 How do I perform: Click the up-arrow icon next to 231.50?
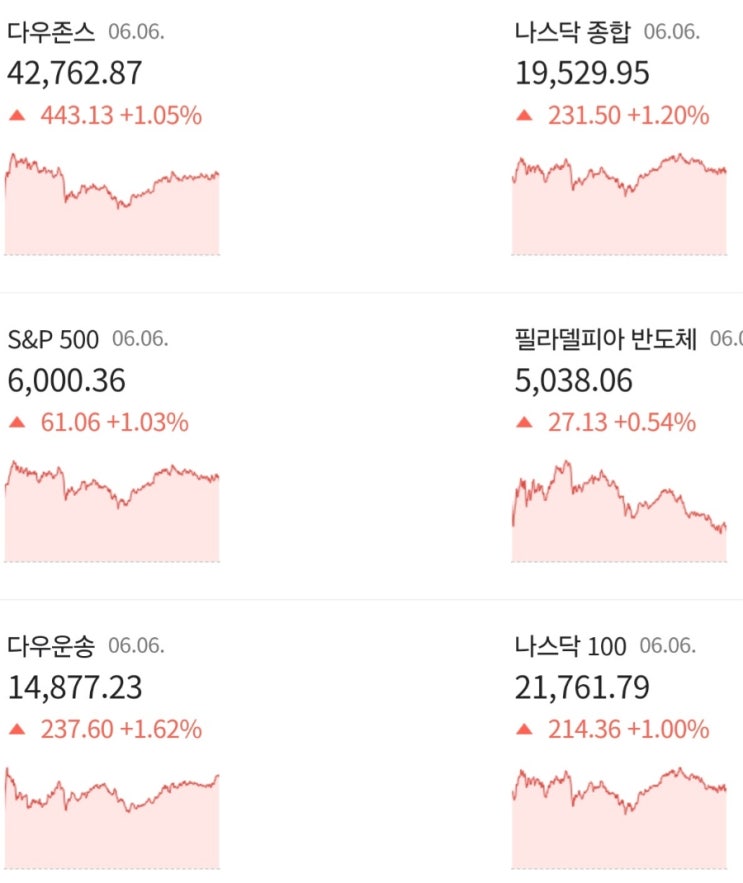click(524, 116)
